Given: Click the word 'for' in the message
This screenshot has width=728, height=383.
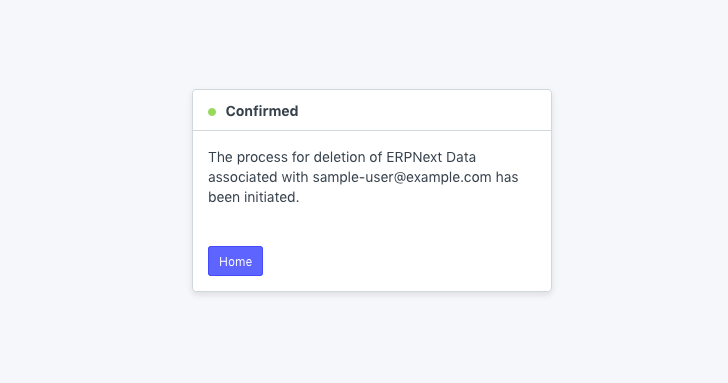Looking at the screenshot, I should coord(301,157).
